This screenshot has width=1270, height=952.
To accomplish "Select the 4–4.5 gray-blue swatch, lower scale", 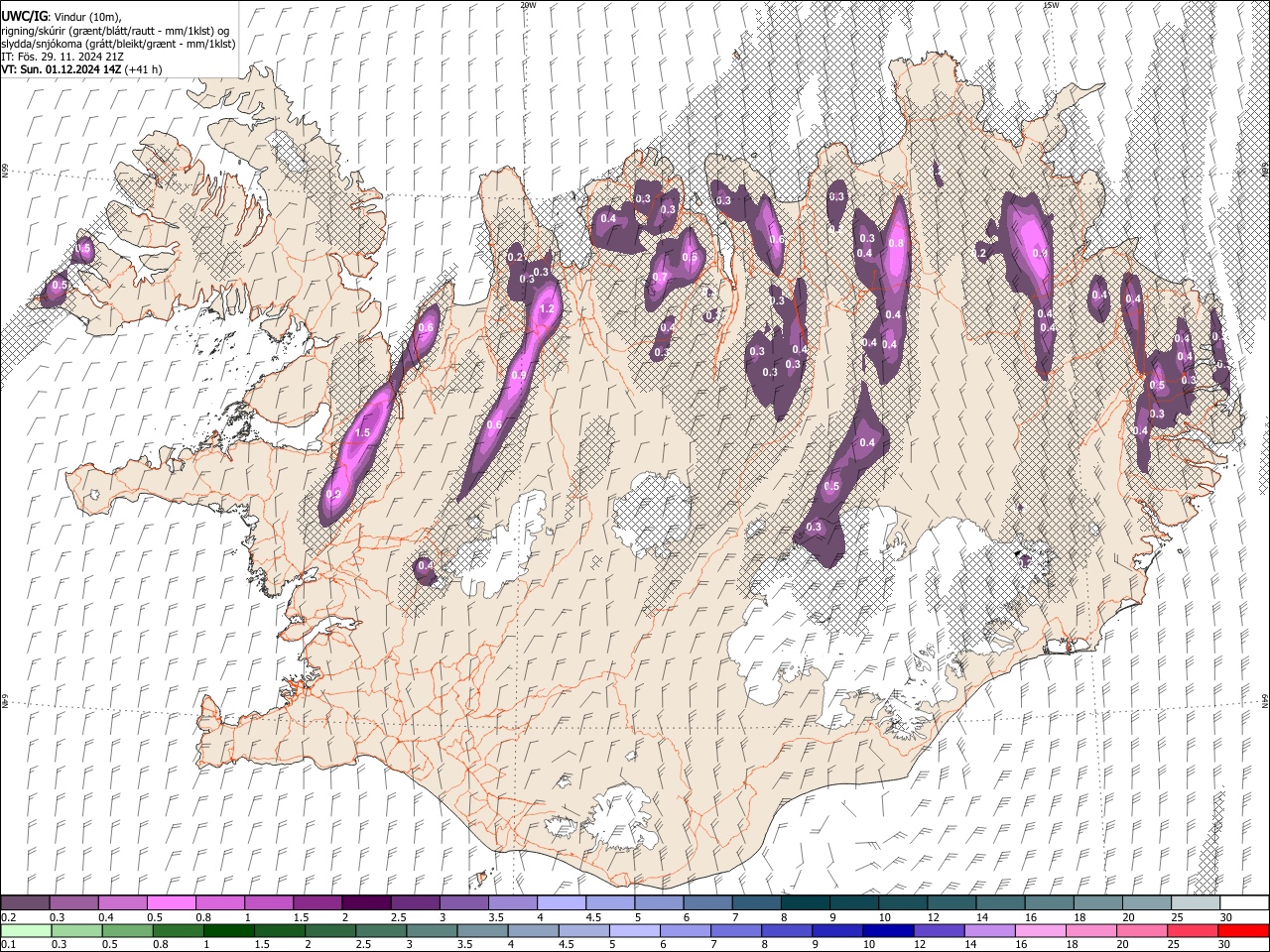I will pyautogui.click(x=533, y=931).
